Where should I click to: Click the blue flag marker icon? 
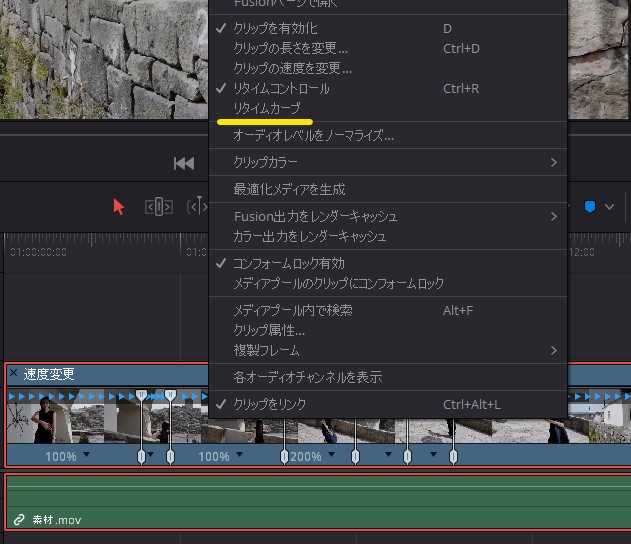tap(590, 207)
